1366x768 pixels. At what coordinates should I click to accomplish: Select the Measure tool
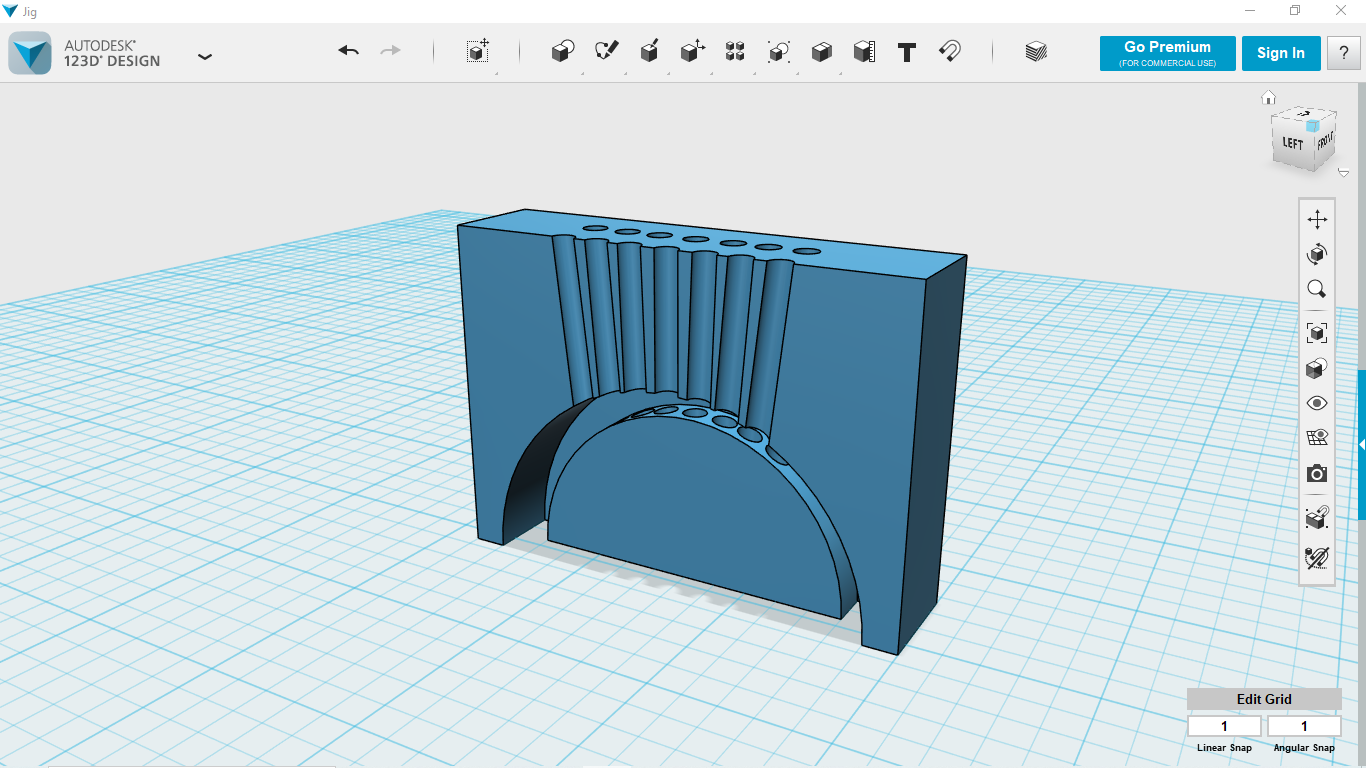[x=864, y=52]
